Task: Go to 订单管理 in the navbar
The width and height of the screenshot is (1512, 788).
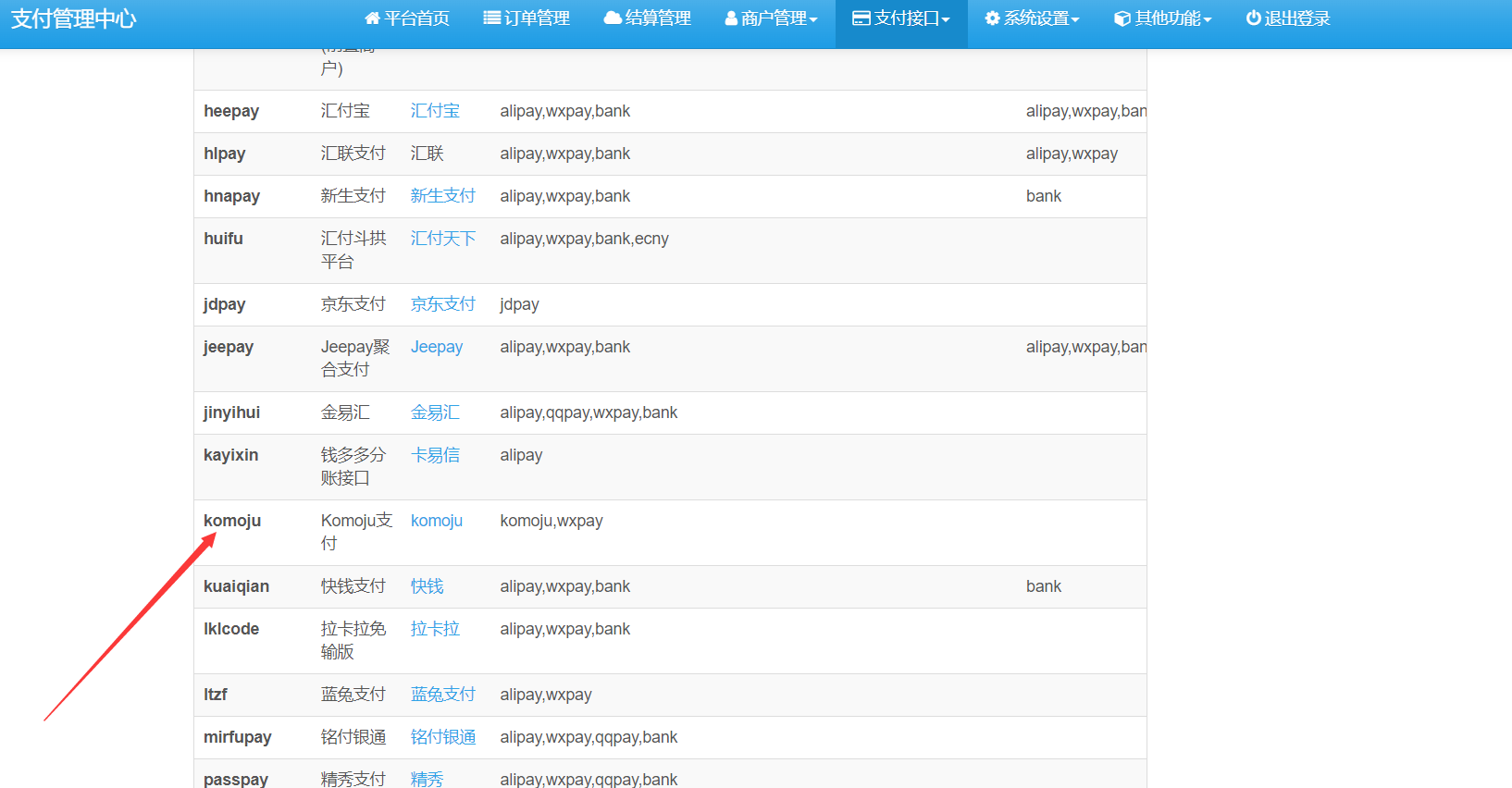Action: (x=527, y=18)
